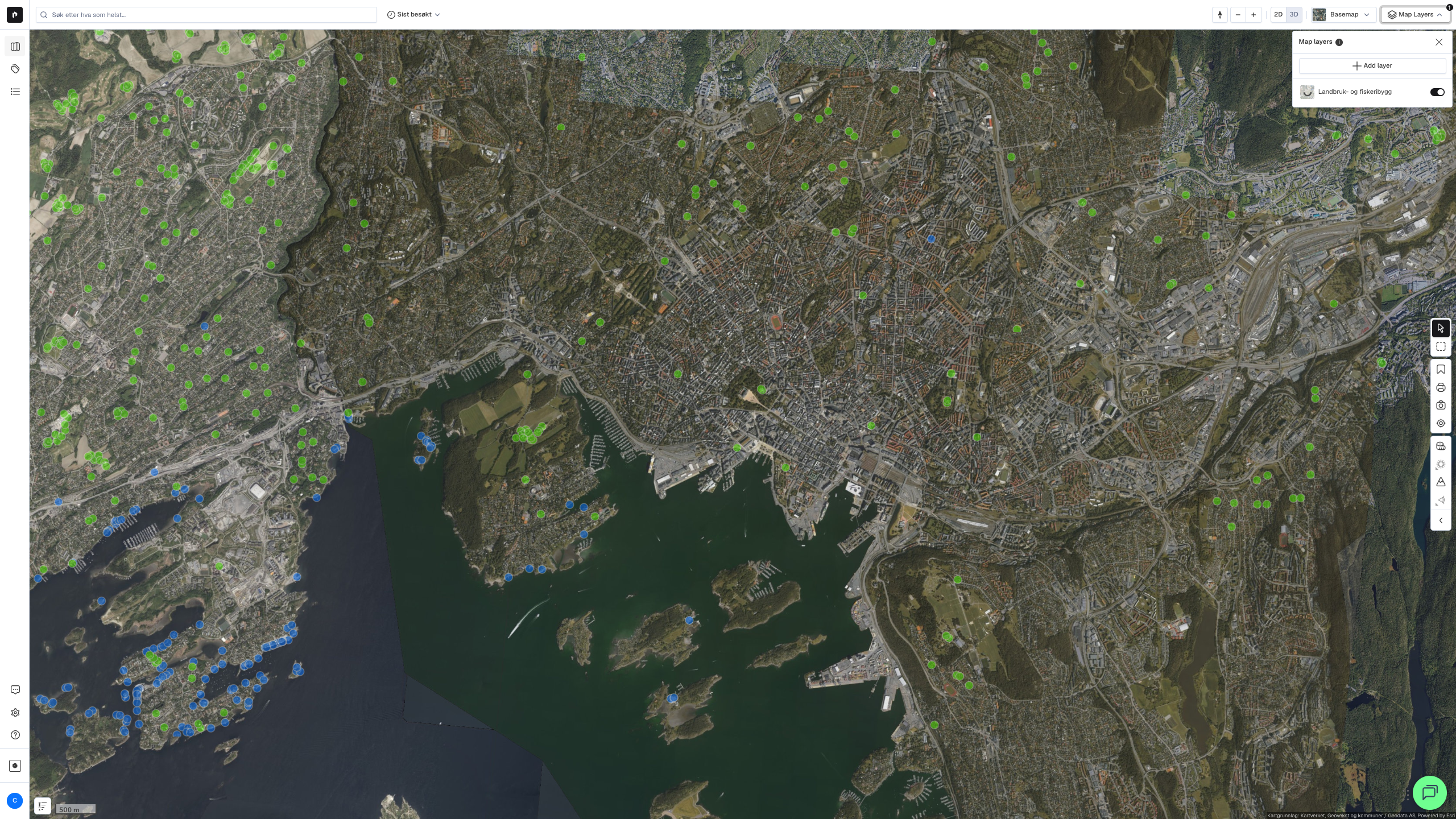The height and width of the screenshot is (819, 1456).
Task: Click the info icon beside Map layers title
Action: [1339, 42]
